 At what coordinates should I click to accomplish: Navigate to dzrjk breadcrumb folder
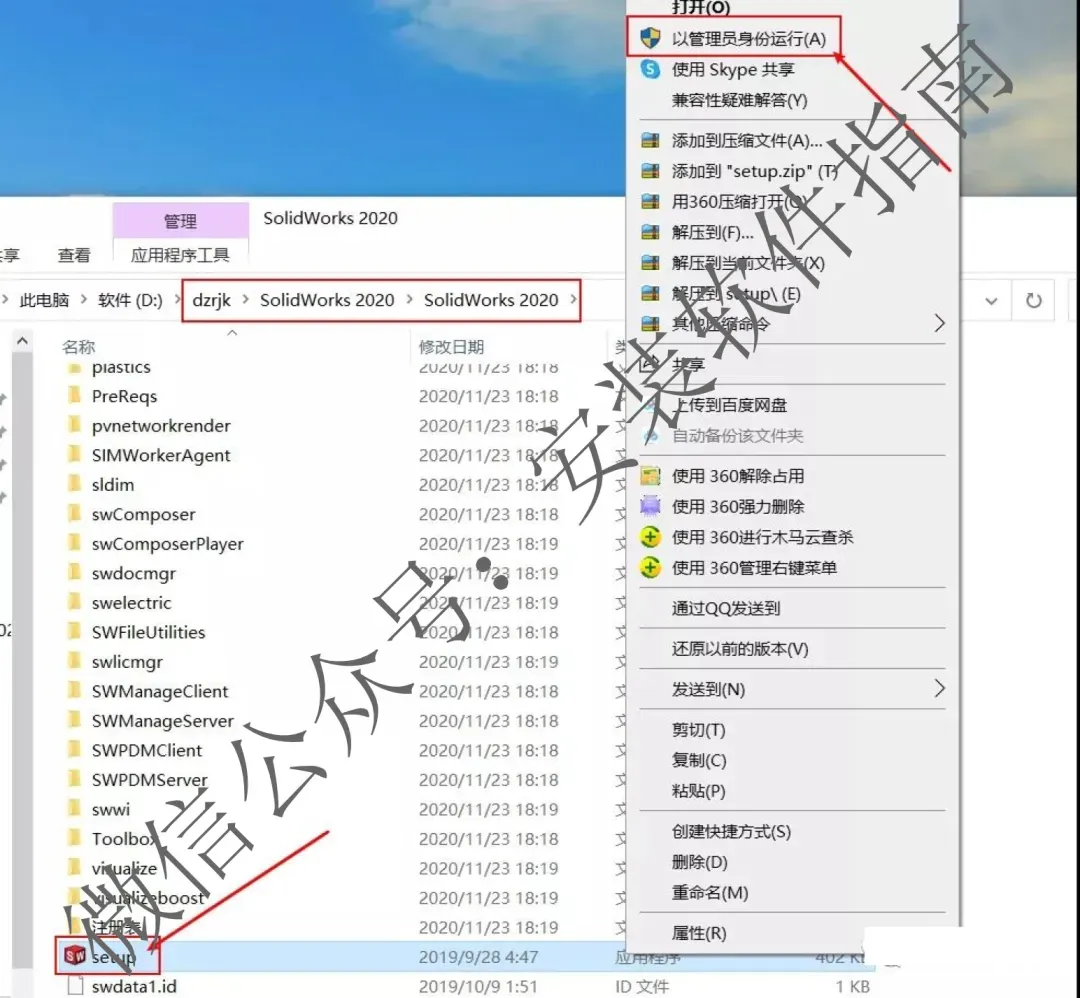211,300
